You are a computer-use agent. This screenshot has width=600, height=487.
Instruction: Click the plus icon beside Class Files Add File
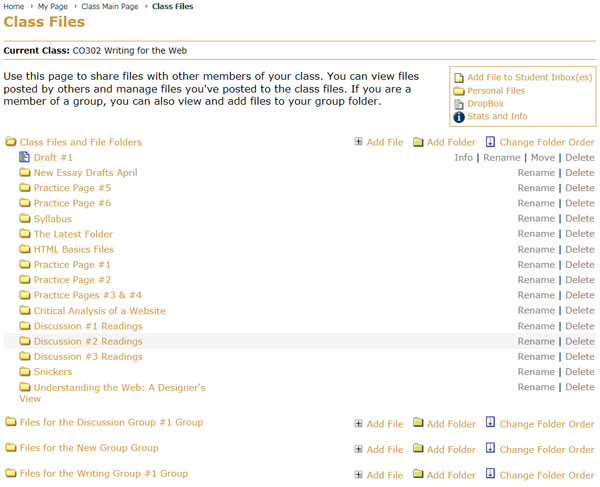(359, 142)
